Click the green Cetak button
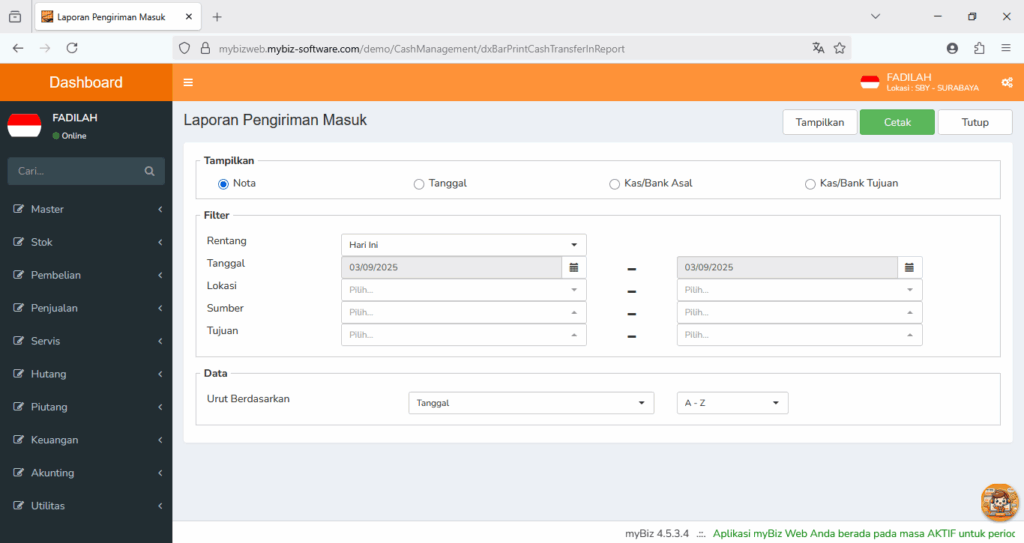This screenshot has height=543, width=1024. click(897, 122)
